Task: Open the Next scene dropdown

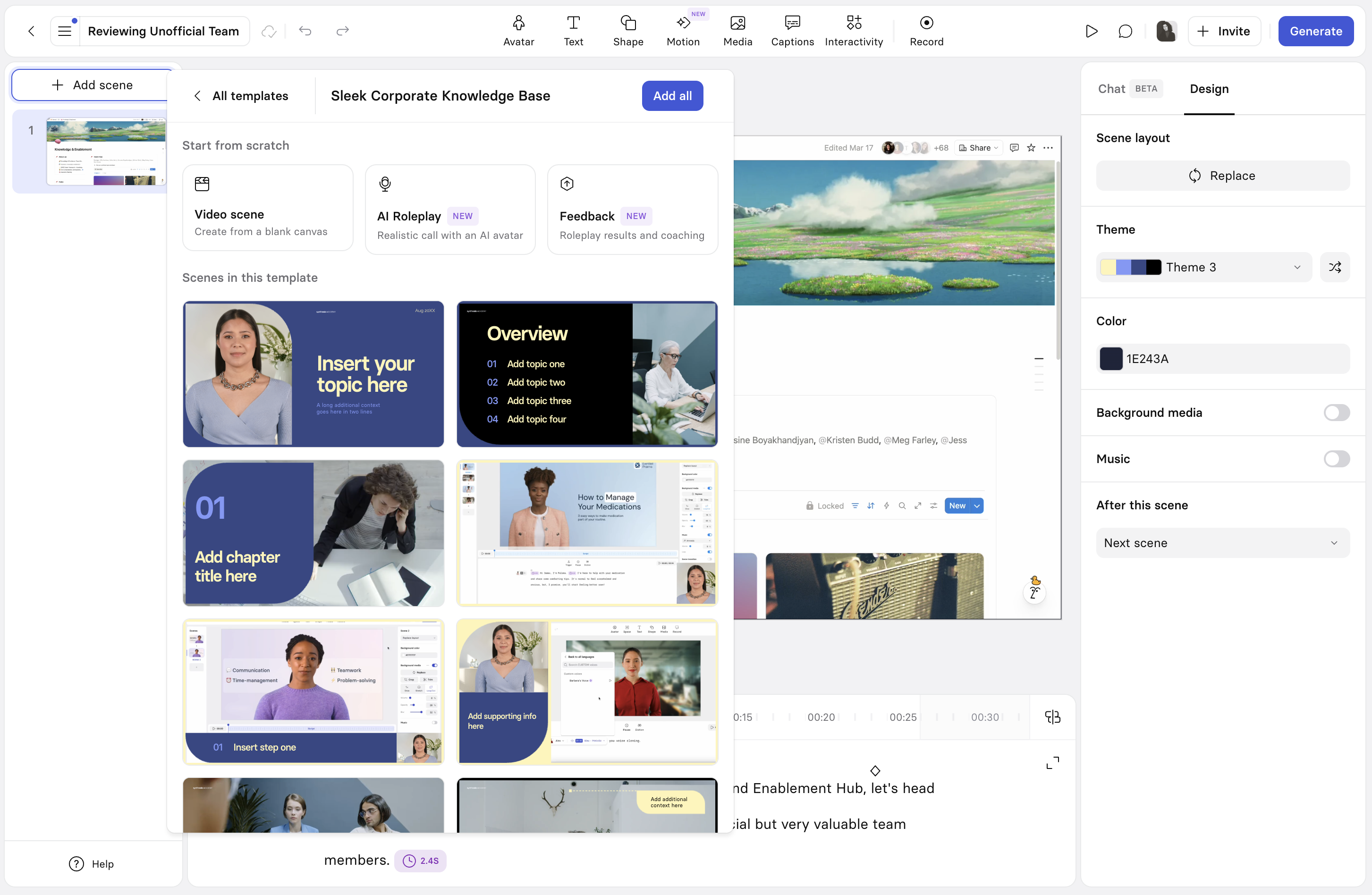Action: click(1223, 543)
